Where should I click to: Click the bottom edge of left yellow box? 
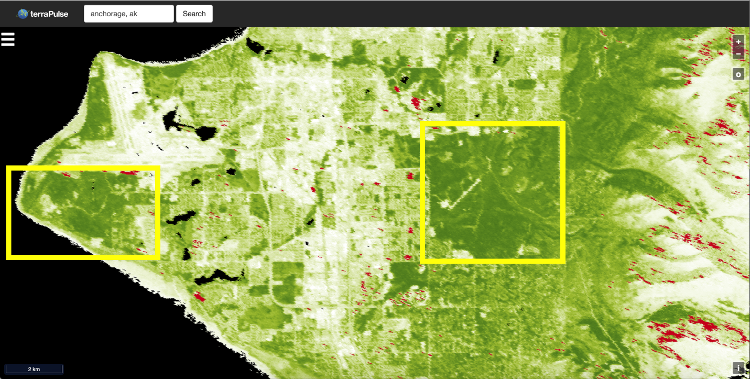(x=83, y=257)
